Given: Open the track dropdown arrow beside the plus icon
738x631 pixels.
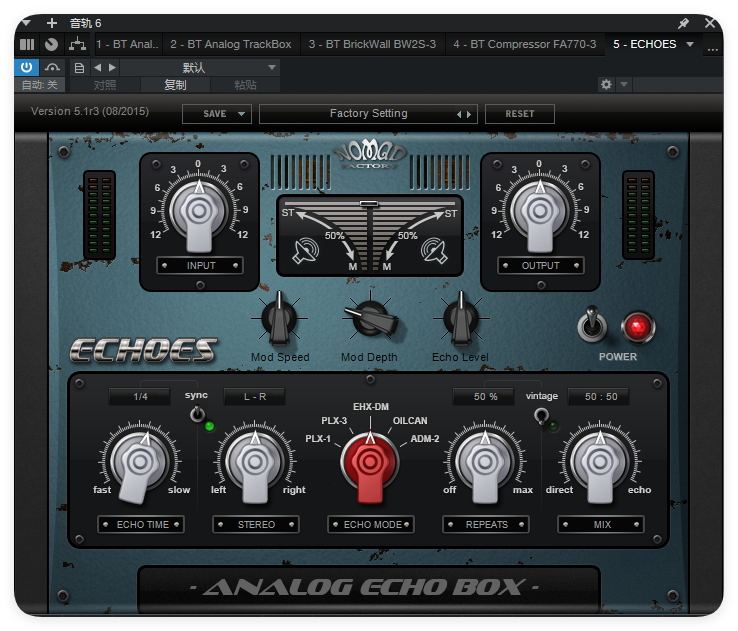Looking at the screenshot, I should tap(26, 23).
